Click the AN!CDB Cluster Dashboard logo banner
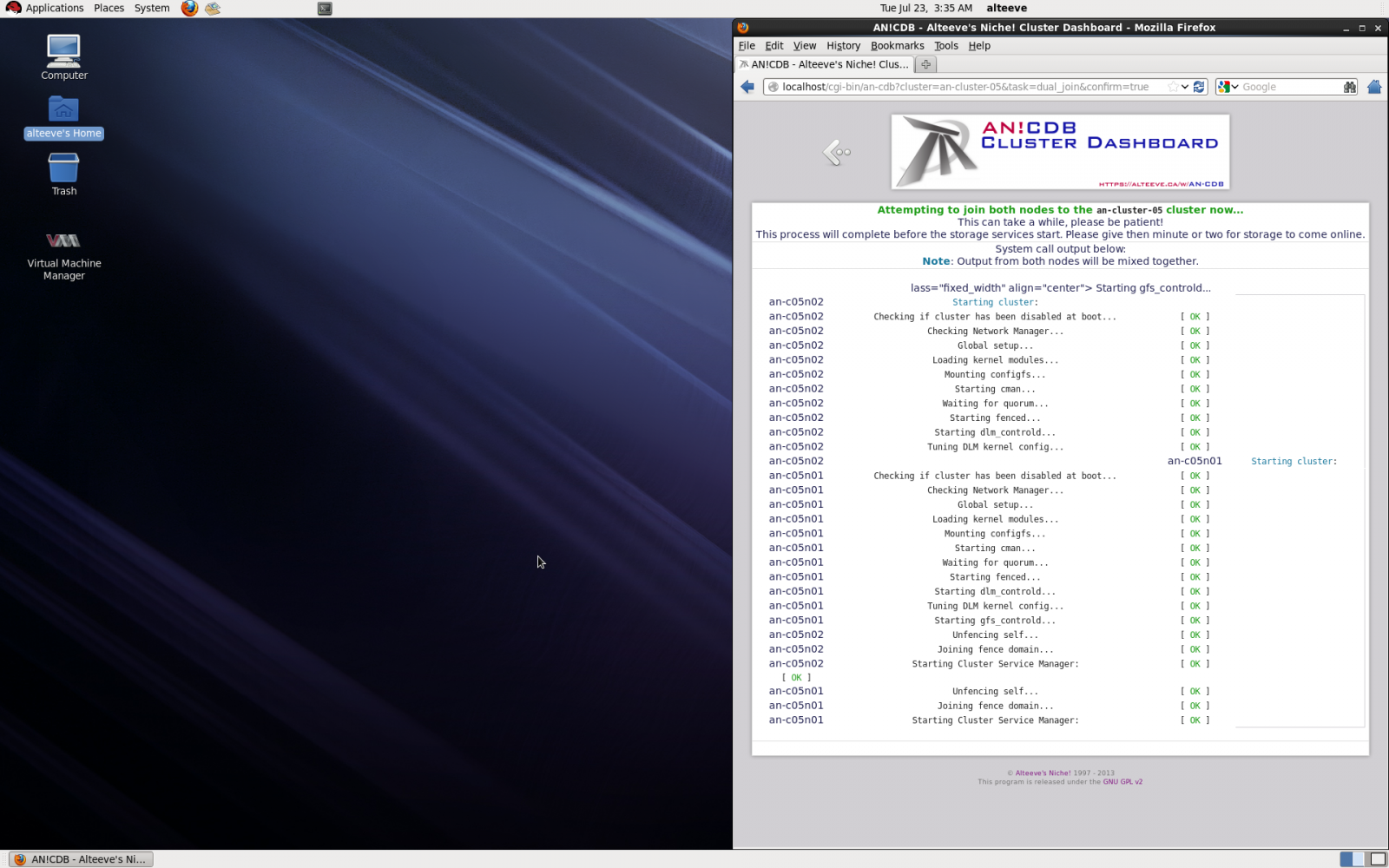 [1060, 152]
